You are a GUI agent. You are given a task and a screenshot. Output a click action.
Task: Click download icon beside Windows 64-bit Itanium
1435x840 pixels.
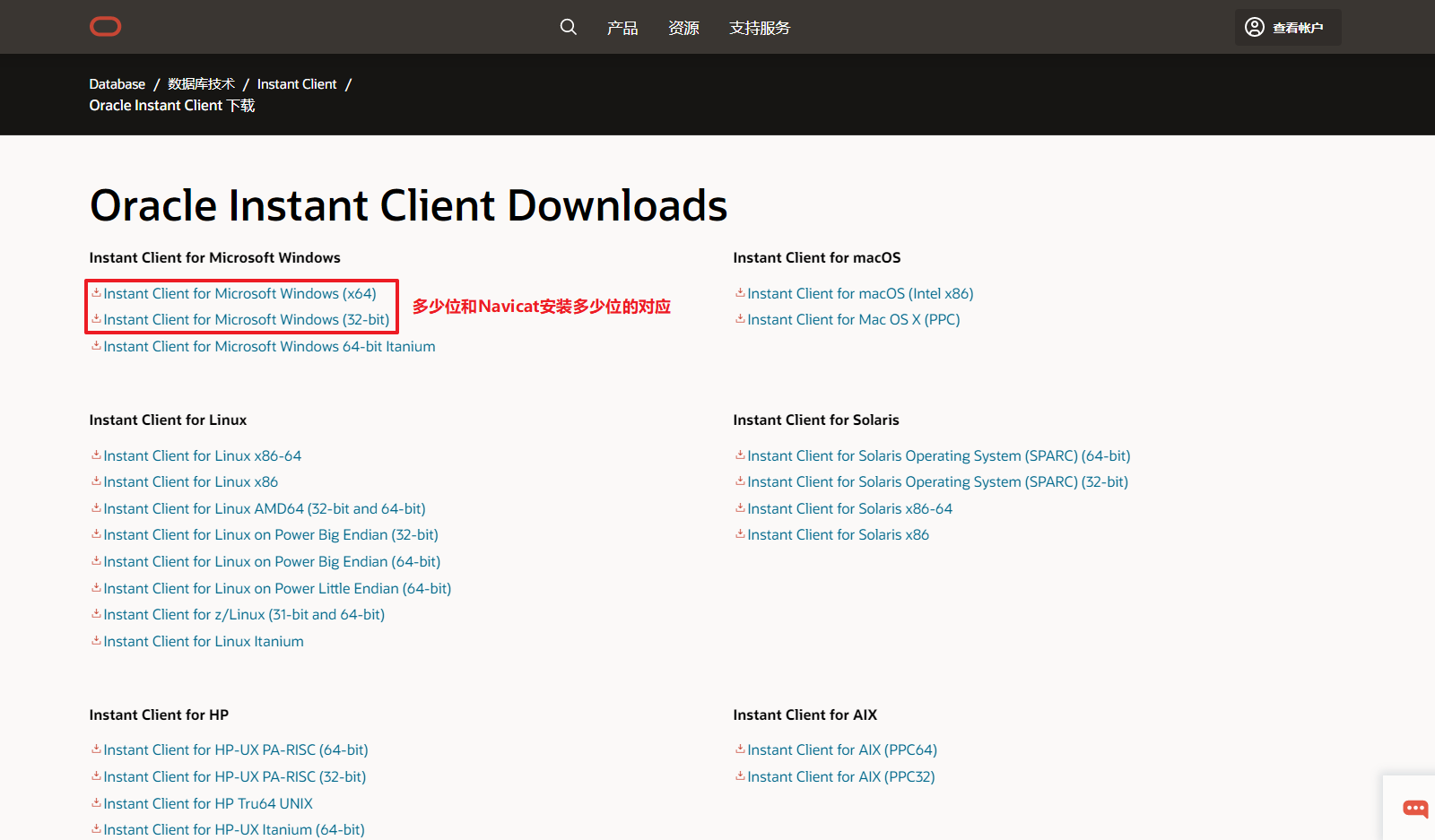[96, 345]
